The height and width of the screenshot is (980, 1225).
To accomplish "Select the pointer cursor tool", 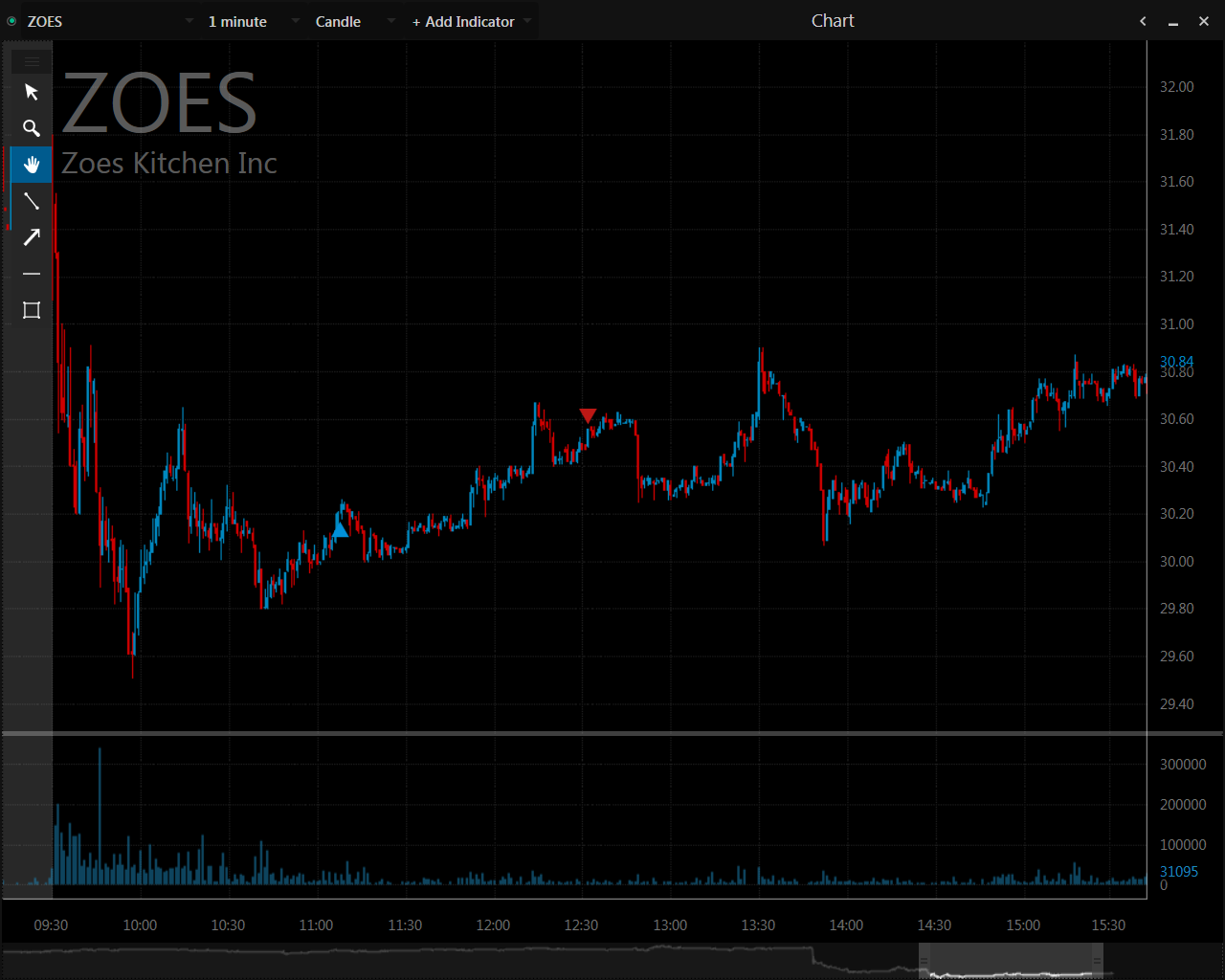I will (32, 92).
